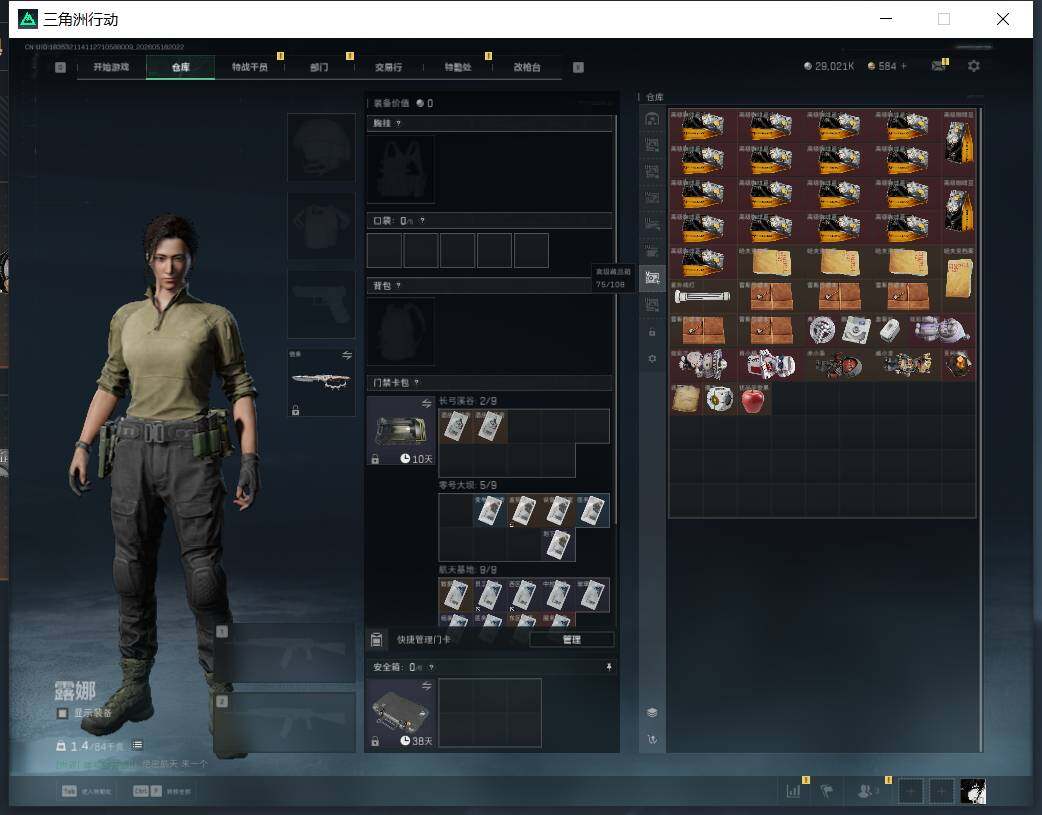This screenshot has width=1042, height=815.
Task: Open the mail icon in top bar
Action: coord(938,66)
